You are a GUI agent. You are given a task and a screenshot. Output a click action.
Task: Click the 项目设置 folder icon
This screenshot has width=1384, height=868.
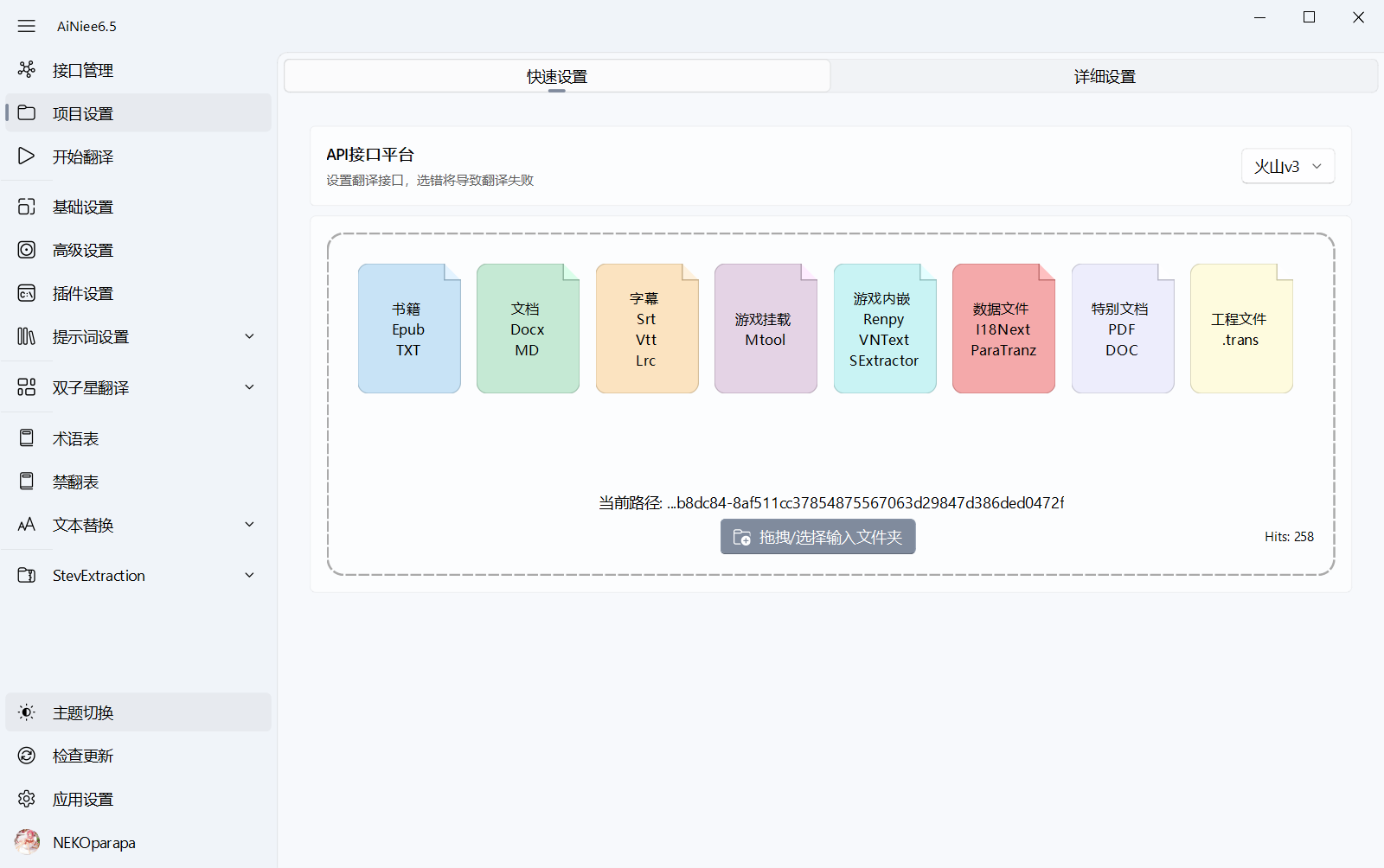tap(27, 112)
